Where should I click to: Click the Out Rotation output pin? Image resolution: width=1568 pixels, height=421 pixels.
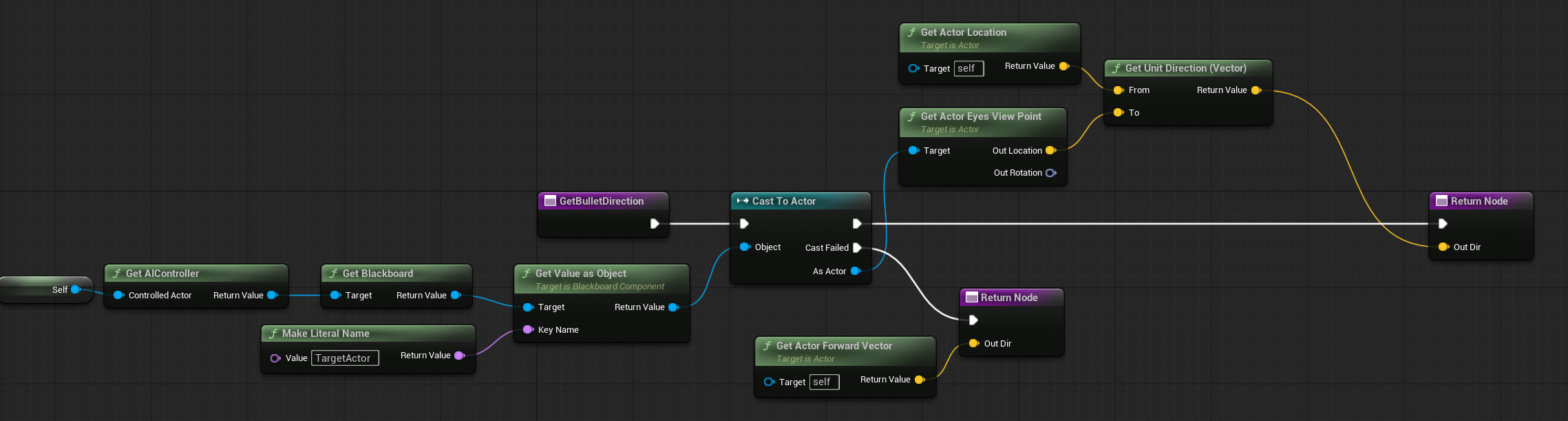[x=1050, y=173]
